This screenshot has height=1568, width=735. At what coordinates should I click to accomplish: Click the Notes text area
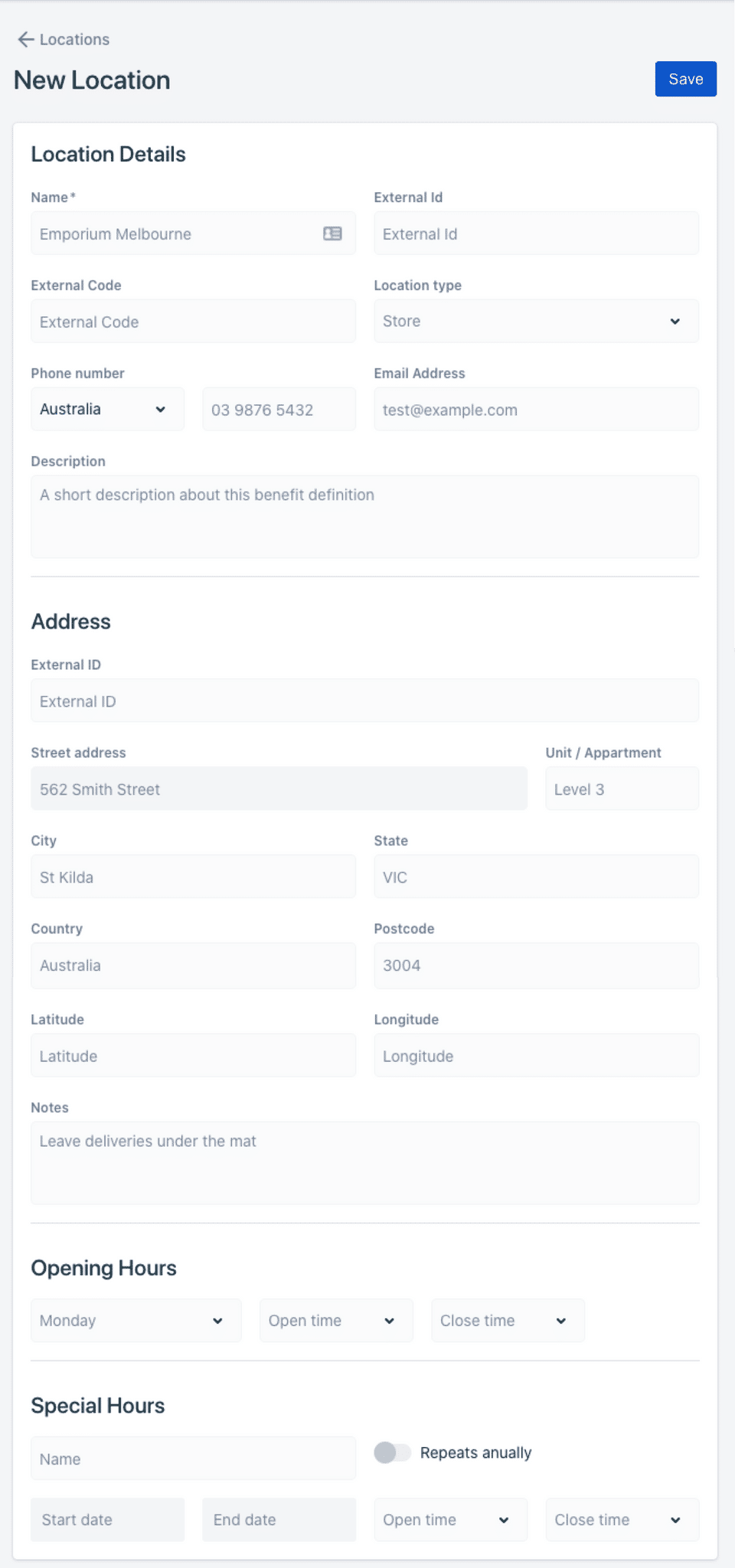point(364,1163)
